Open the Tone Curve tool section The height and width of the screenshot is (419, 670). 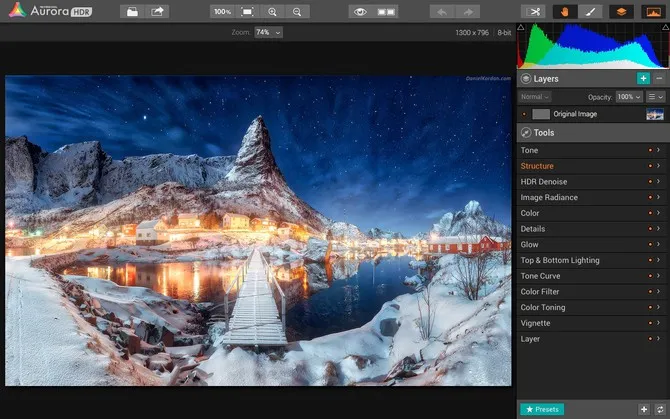coord(541,276)
